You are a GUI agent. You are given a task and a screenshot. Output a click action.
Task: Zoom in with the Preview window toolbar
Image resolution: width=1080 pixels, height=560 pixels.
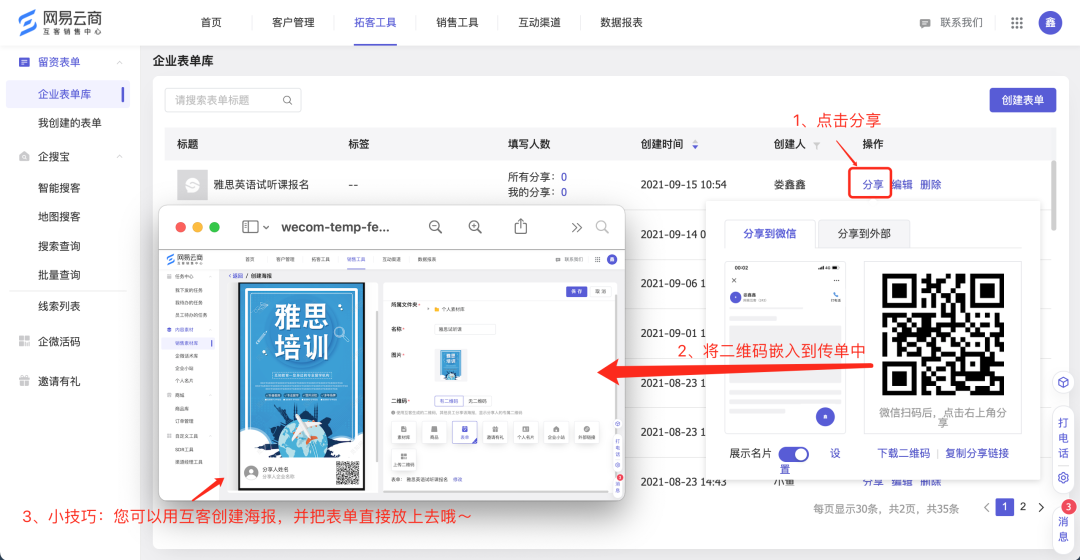pos(475,227)
